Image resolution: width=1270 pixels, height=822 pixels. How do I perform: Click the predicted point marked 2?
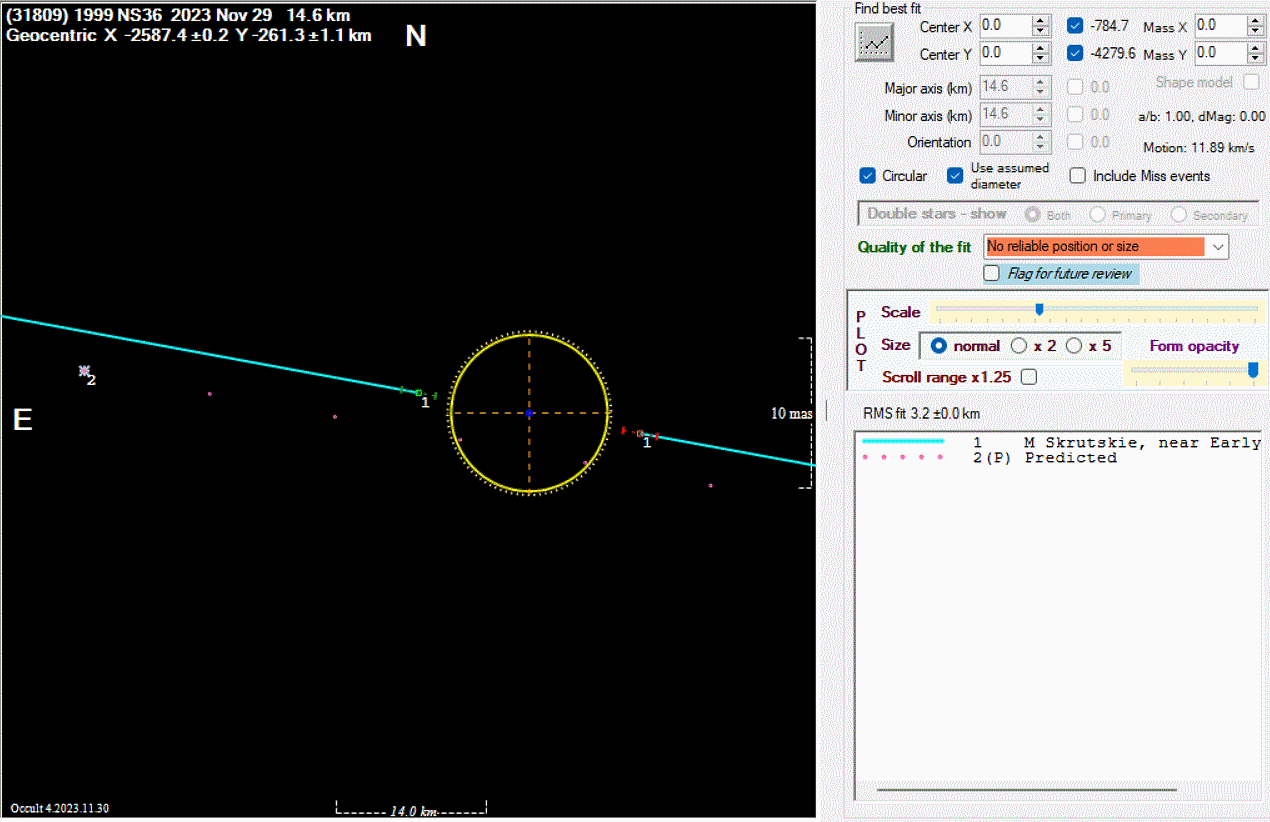pos(85,371)
